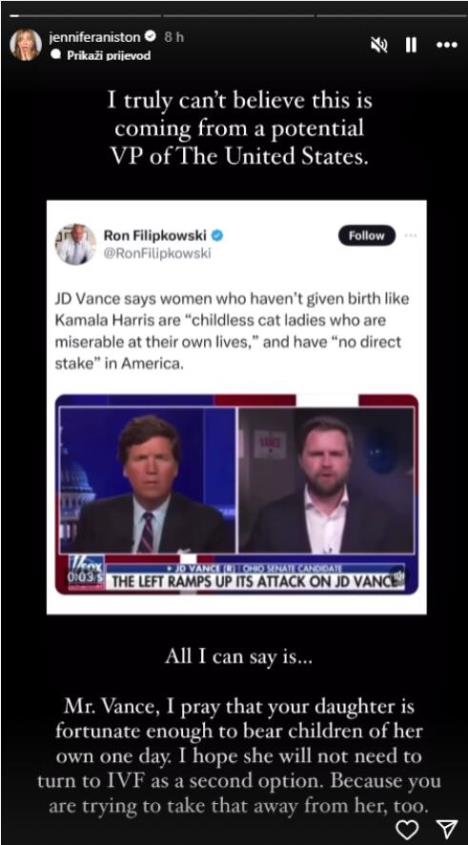Click the translation speech bubble icon
The height and width of the screenshot is (845, 468).
(54, 55)
